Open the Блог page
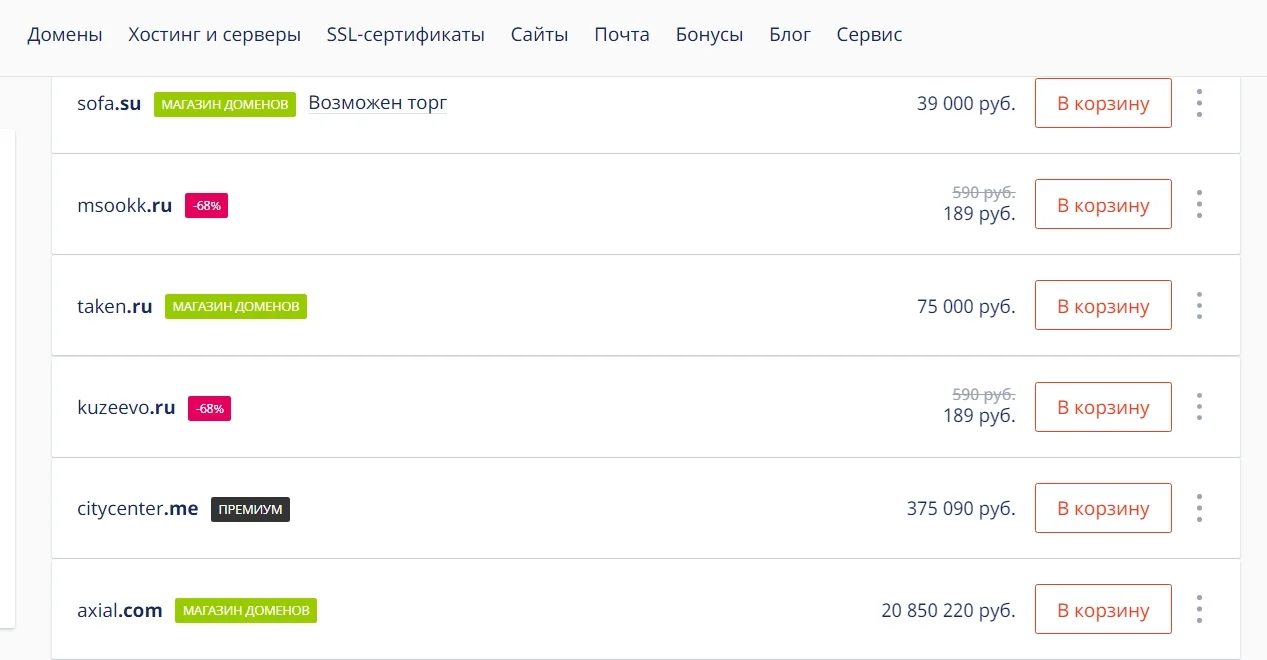This screenshot has width=1267, height=660. (x=790, y=35)
